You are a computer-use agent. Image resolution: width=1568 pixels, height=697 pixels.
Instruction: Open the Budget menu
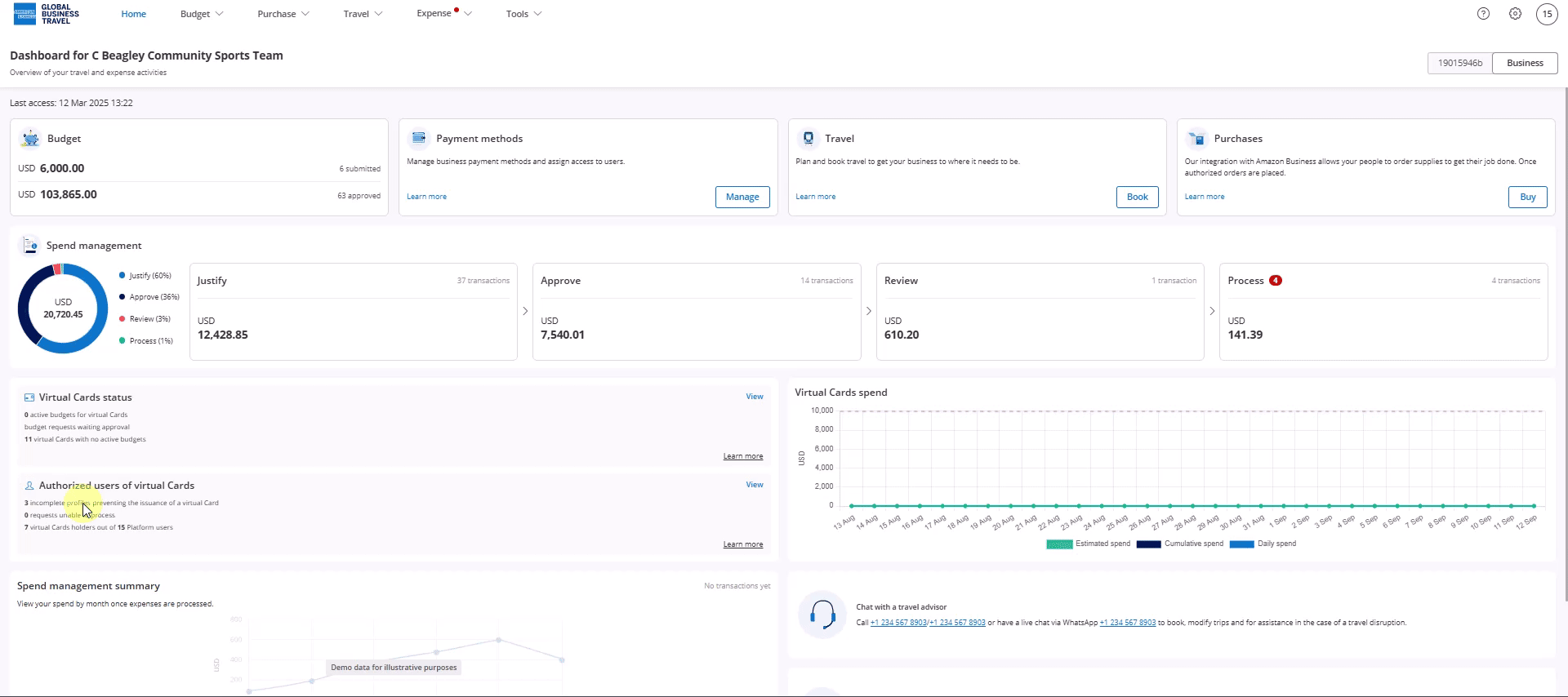(x=195, y=14)
